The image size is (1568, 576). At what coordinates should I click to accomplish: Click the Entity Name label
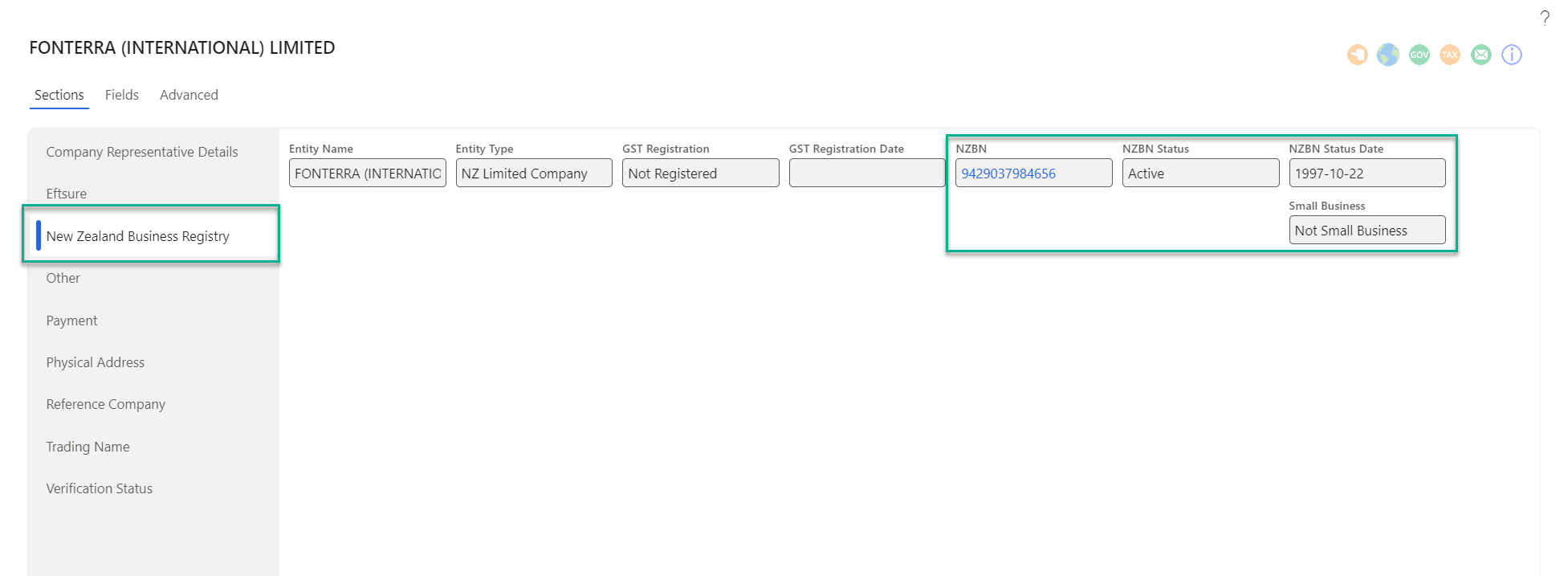point(321,149)
